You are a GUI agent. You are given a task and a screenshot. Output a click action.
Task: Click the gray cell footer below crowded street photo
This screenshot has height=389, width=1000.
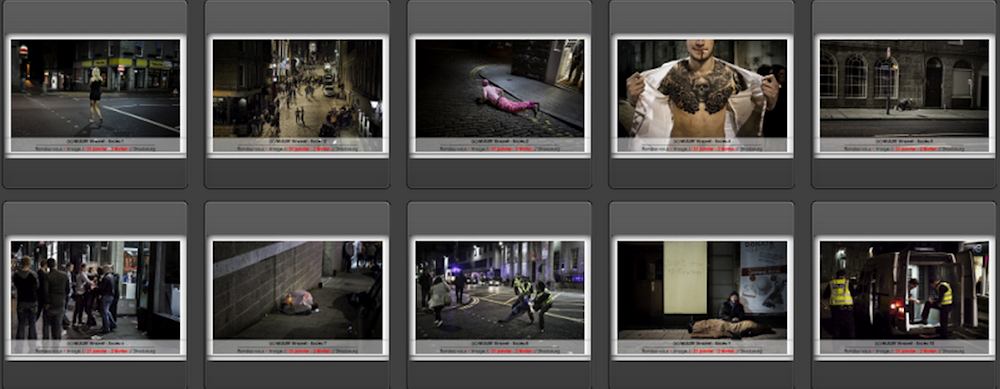pyautogui.click(x=297, y=173)
